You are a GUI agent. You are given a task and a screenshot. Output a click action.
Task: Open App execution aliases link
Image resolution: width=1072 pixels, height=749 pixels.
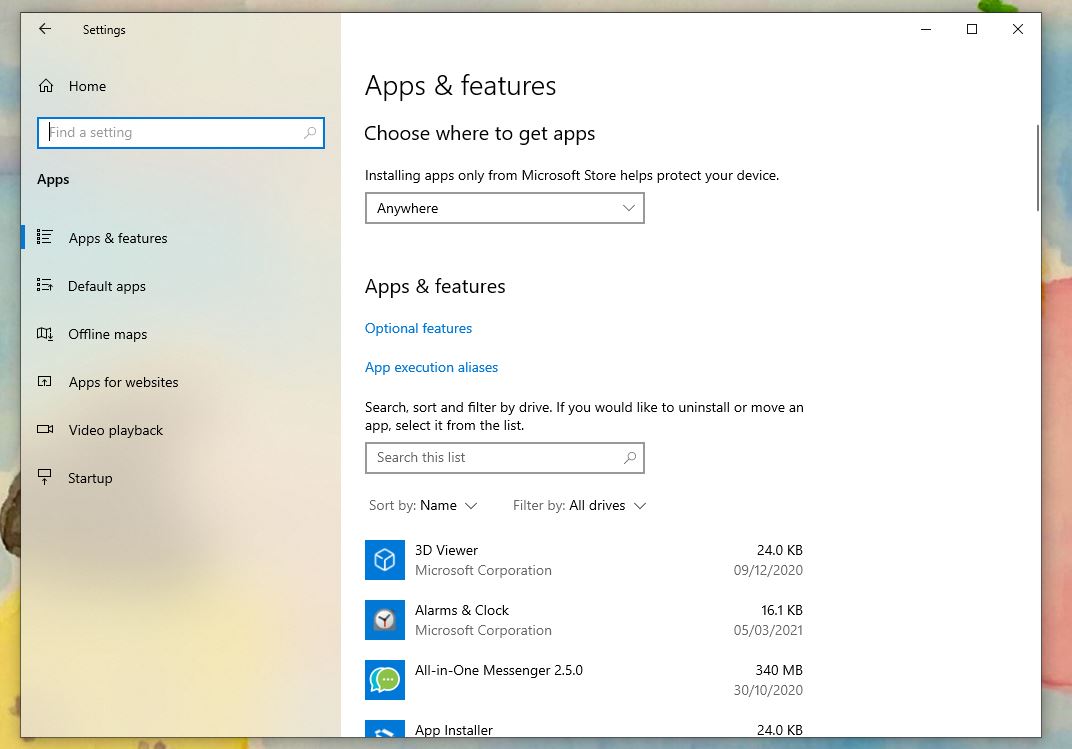coord(431,367)
